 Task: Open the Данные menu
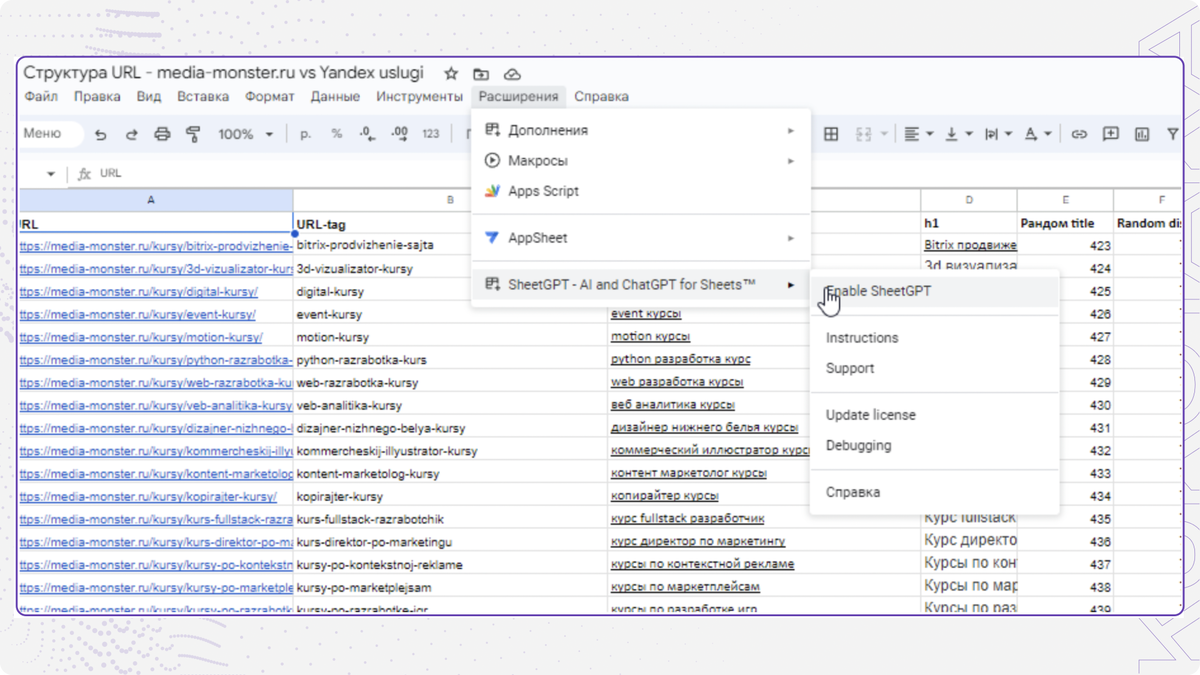tap(335, 97)
